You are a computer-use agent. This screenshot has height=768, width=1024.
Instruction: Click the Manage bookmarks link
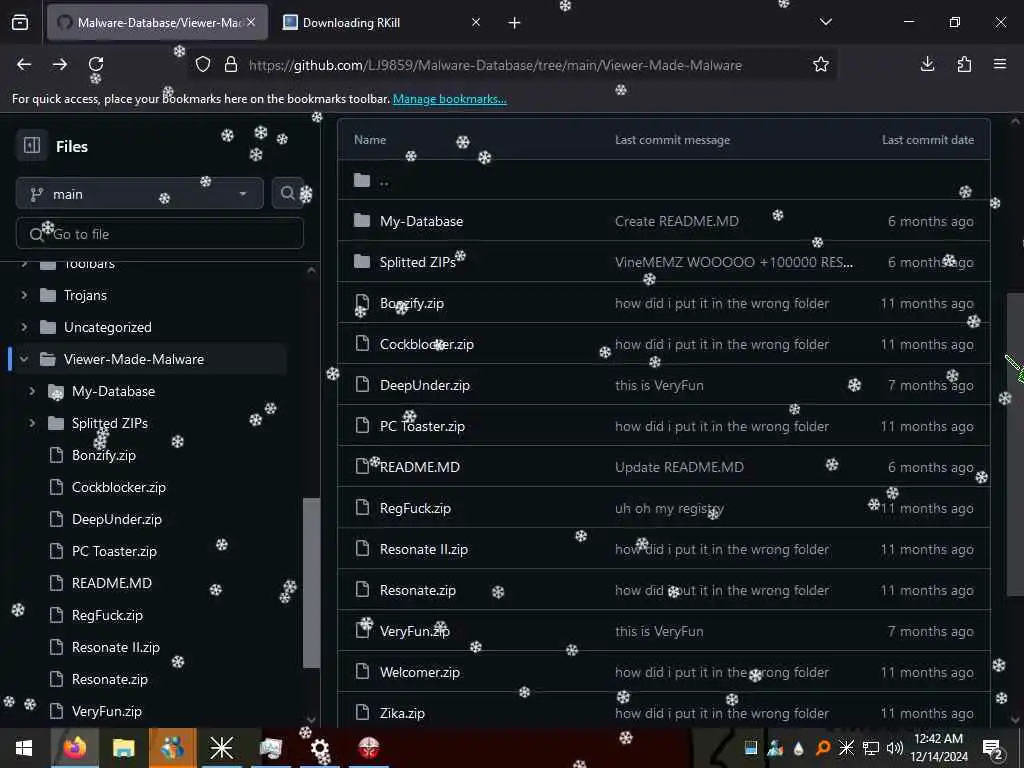click(449, 99)
